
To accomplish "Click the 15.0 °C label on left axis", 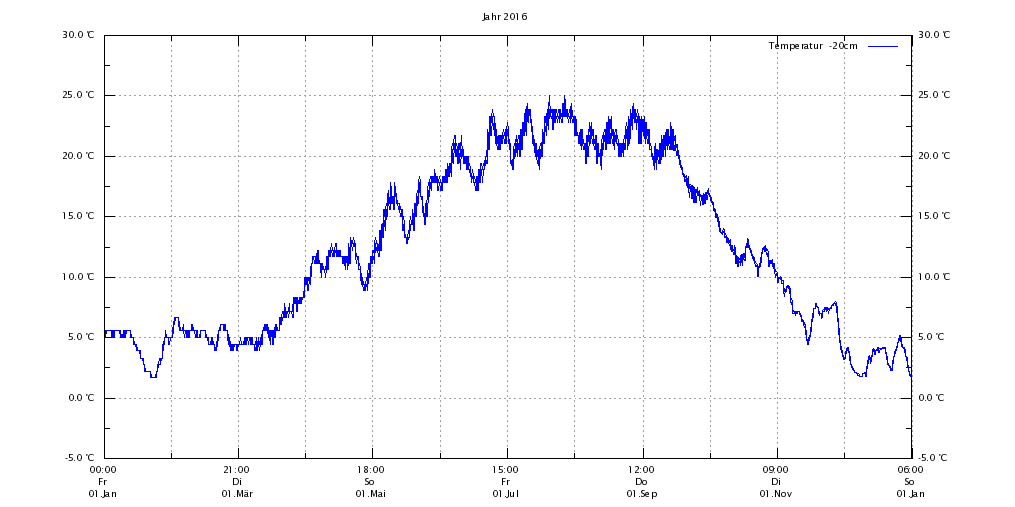I will click(78, 216).
